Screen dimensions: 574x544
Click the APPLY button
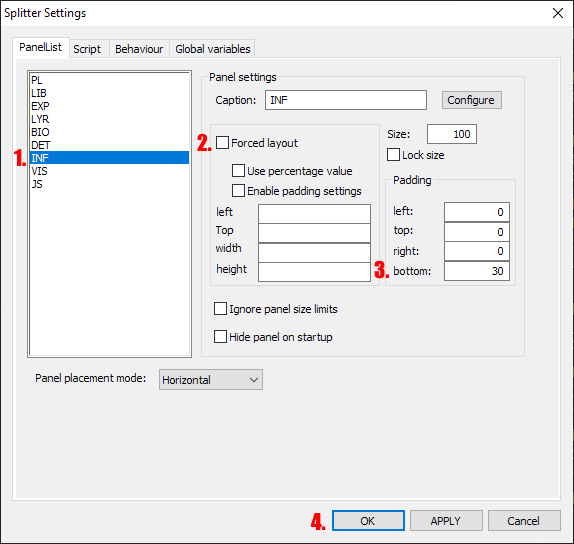click(446, 521)
